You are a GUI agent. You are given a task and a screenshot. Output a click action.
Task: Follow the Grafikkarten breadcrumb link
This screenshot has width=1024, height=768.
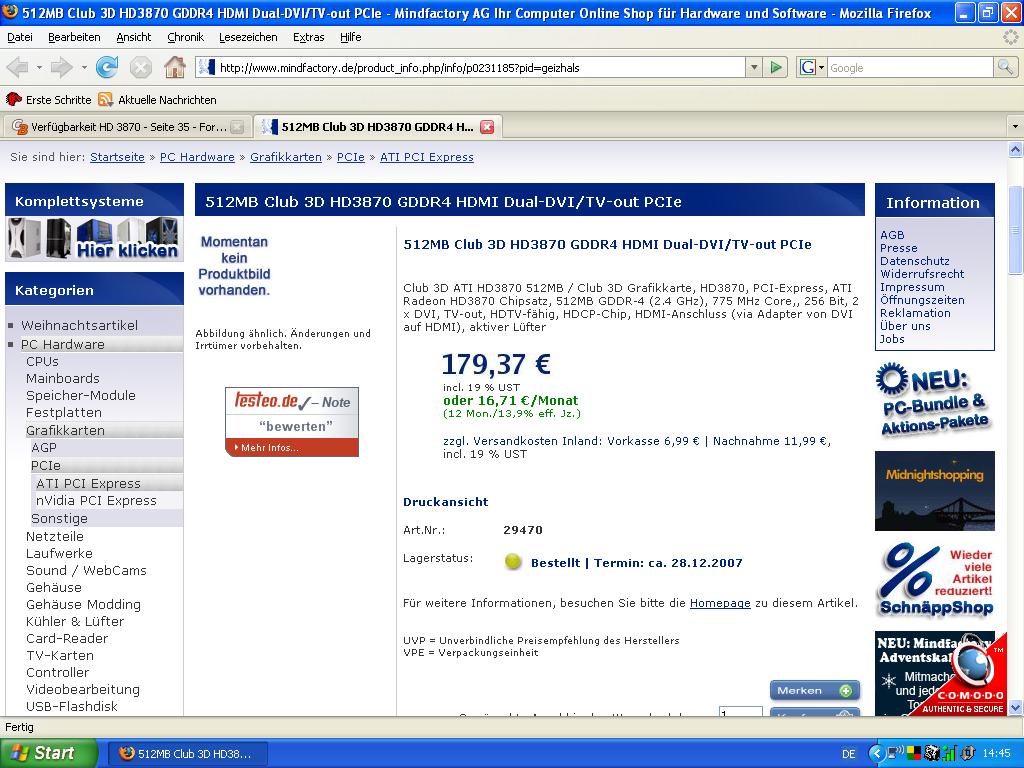286,157
